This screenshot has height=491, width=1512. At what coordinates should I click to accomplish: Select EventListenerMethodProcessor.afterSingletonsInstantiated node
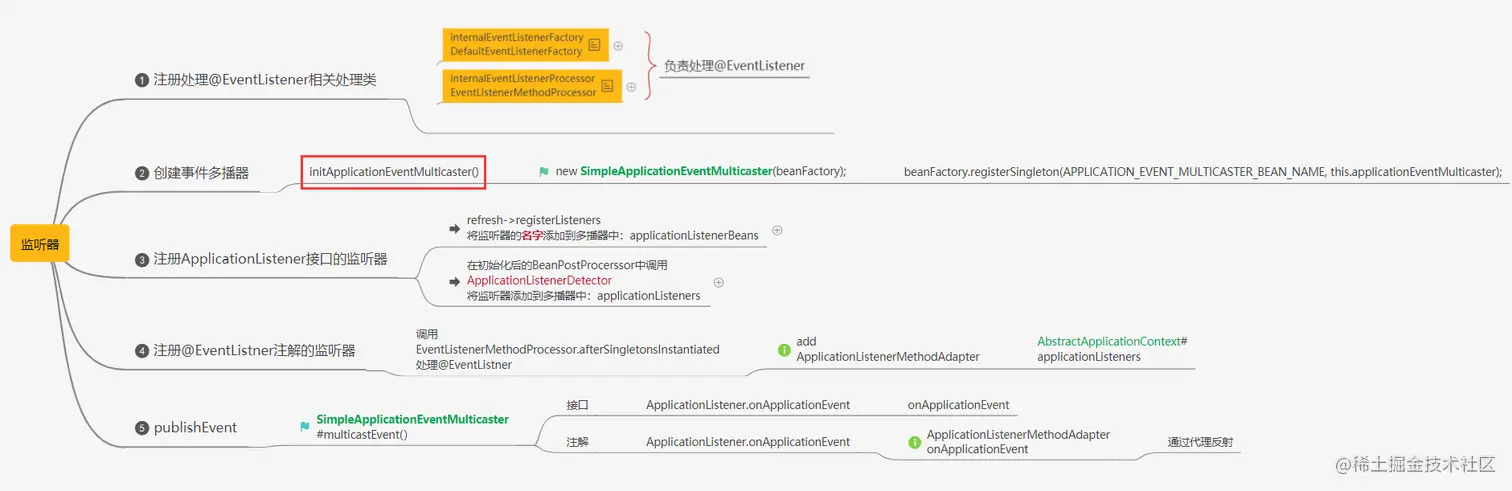(567, 349)
